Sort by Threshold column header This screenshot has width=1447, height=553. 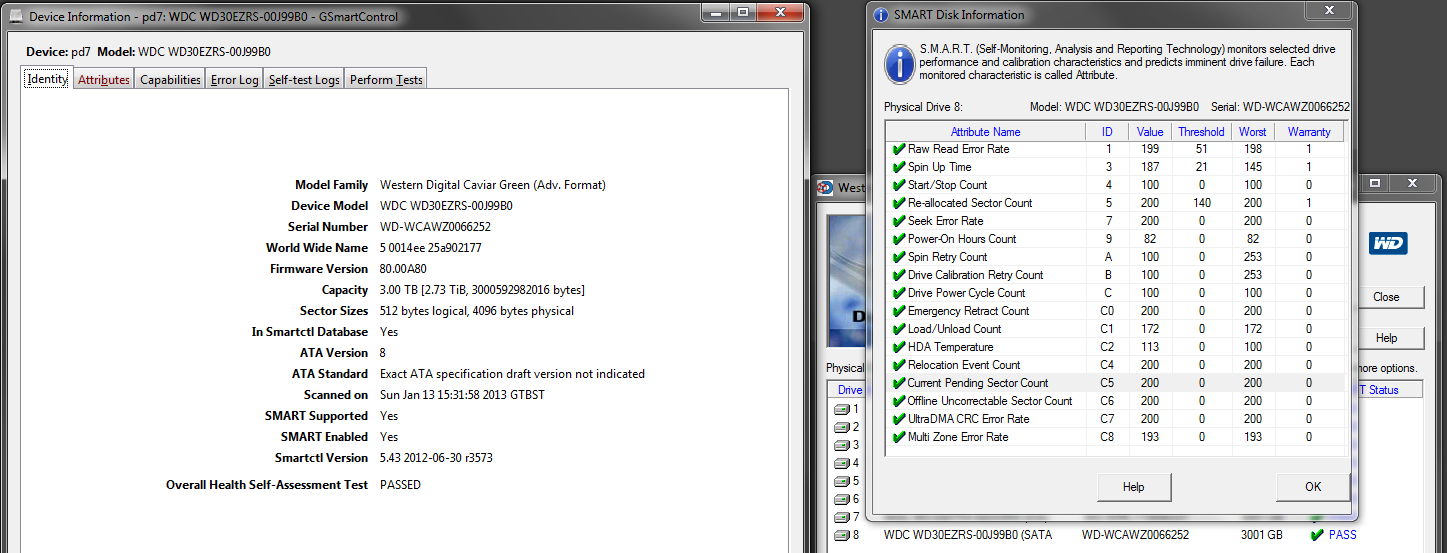click(1201, 131)
